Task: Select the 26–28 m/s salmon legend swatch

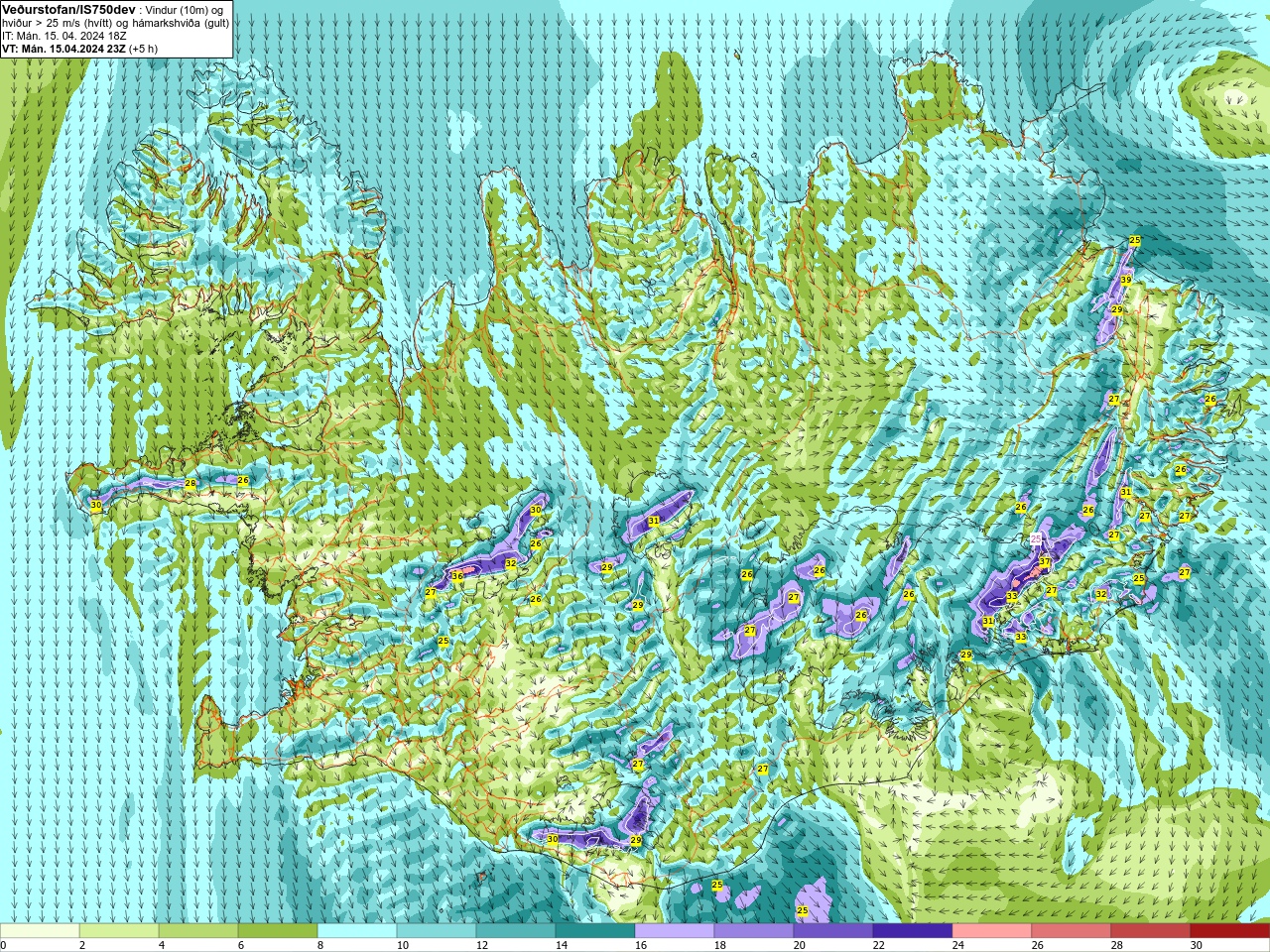Action: pyautogui.click(x=1072, y=931)
